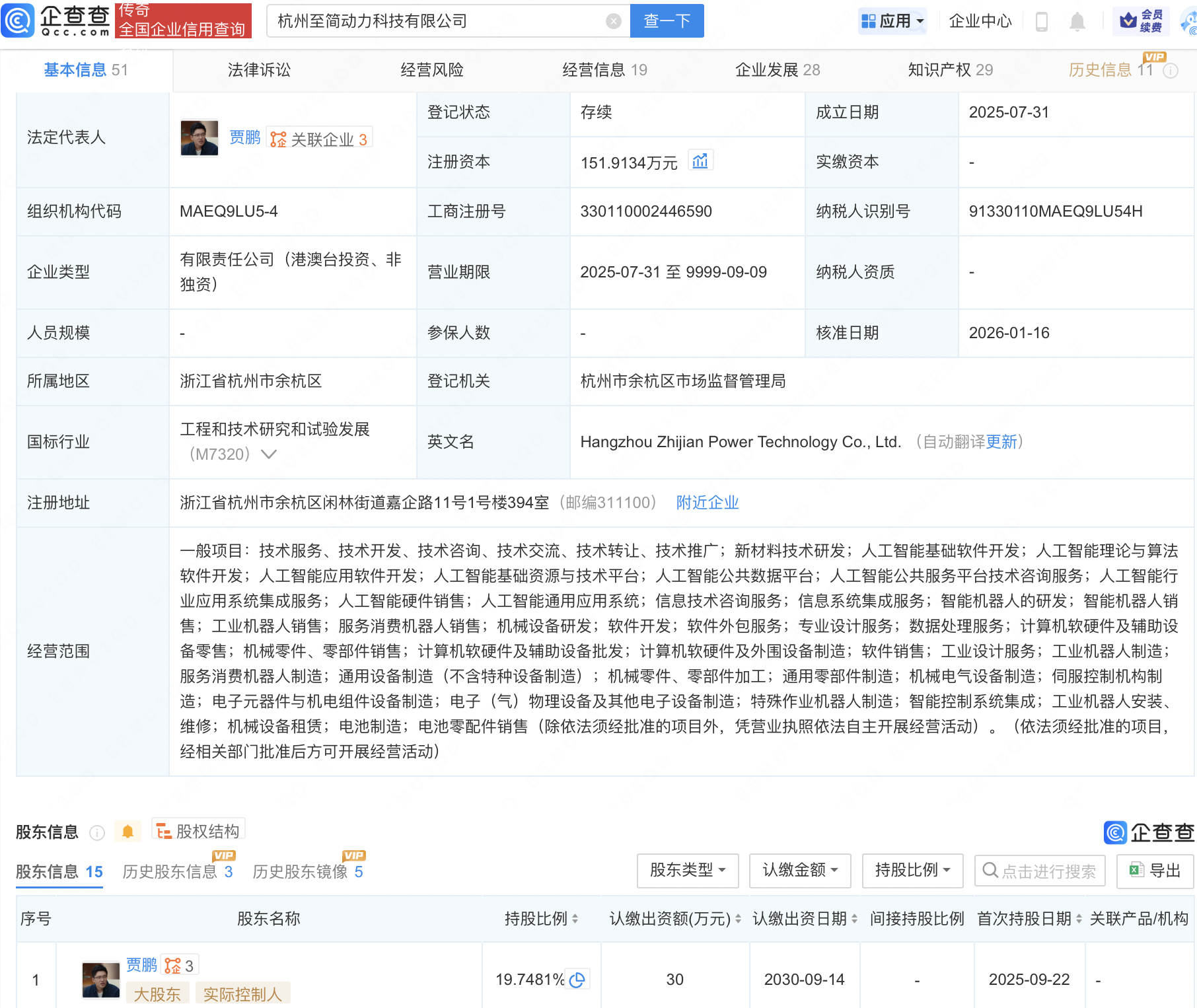Click the shareholder info alert bell
Viewport: 1197px width, 1008px height.
[127, 832]
